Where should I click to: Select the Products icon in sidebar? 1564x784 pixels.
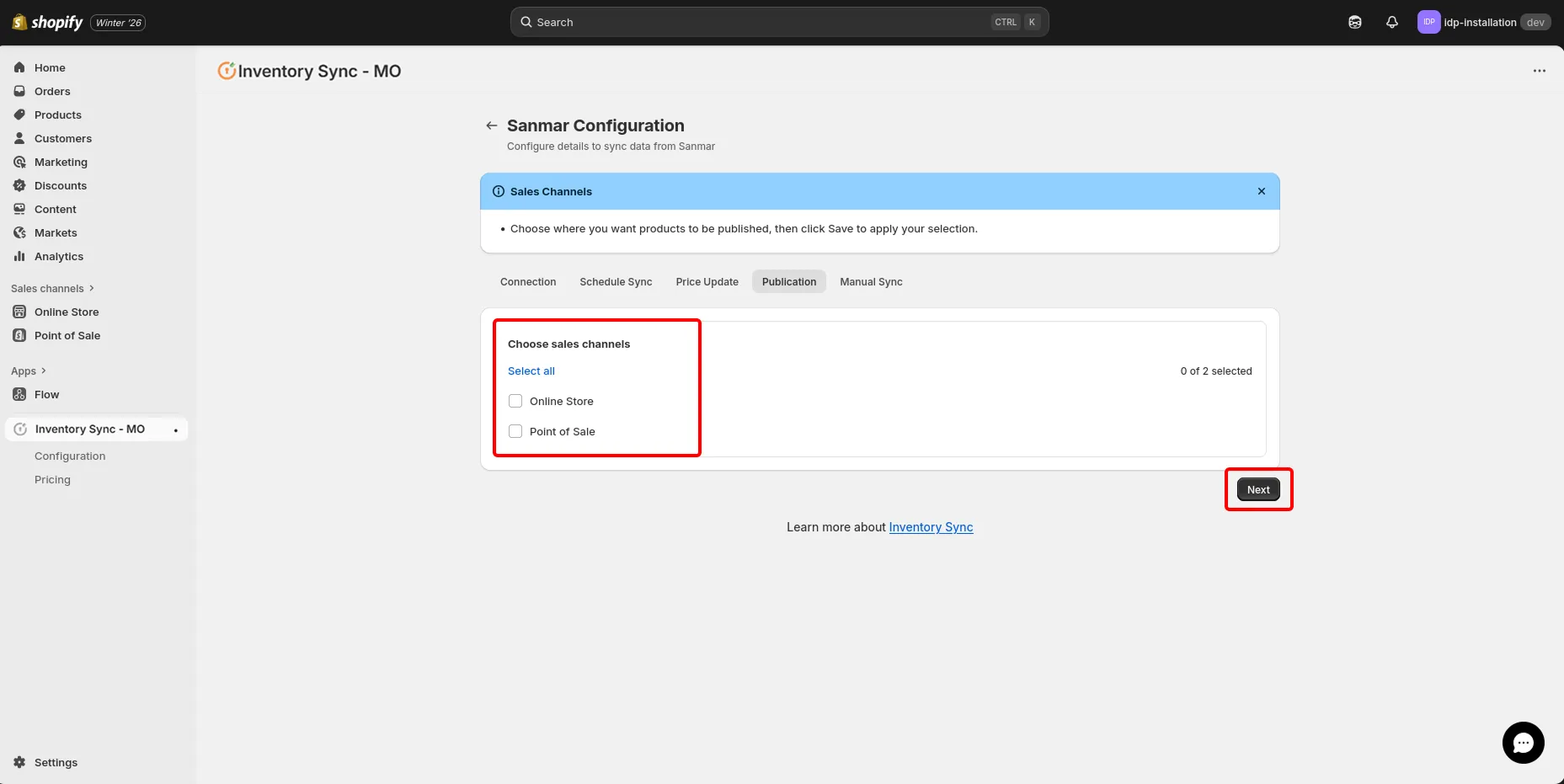[19, 115]
